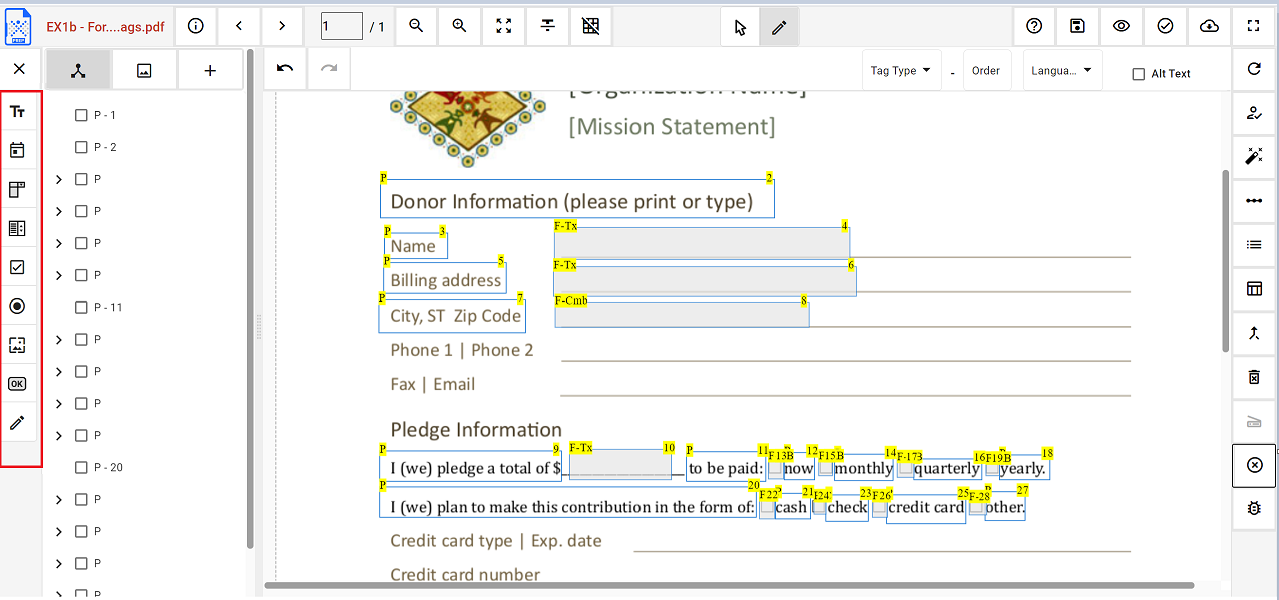
Task: Expand the P tag directly below P - 11
Action: 59,339
